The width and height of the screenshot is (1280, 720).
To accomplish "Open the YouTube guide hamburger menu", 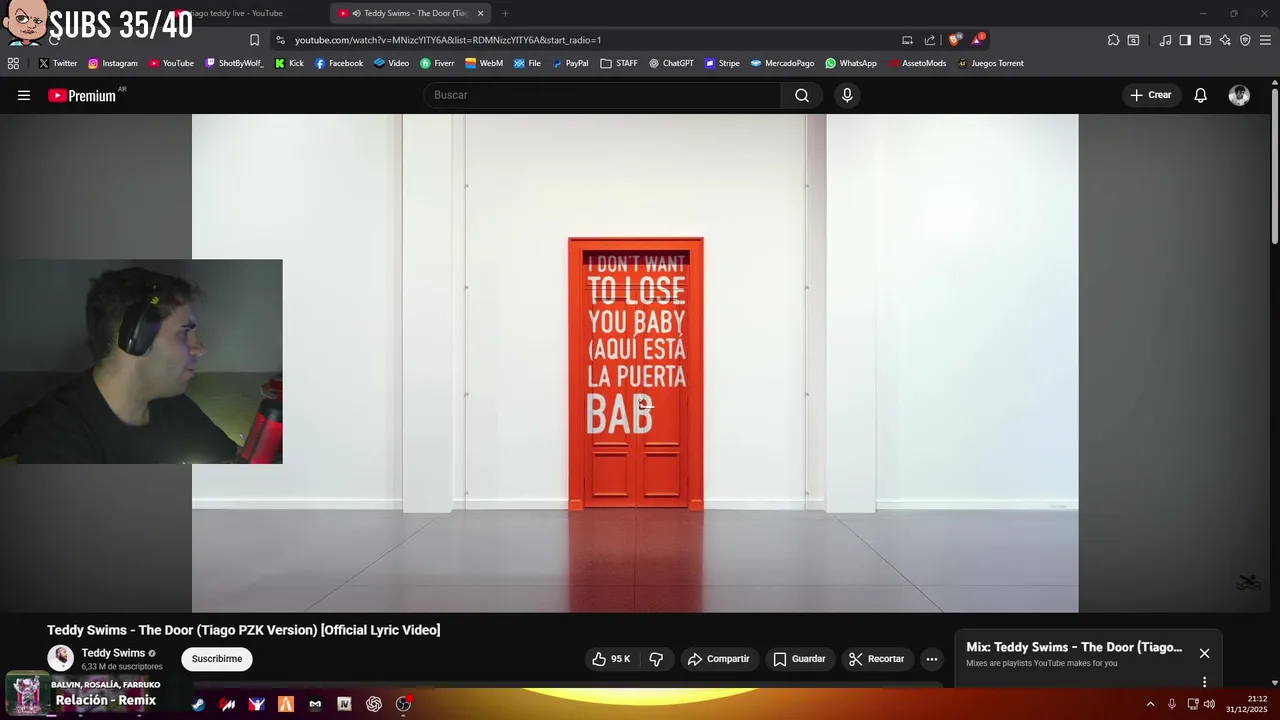I will click(24, 95).
